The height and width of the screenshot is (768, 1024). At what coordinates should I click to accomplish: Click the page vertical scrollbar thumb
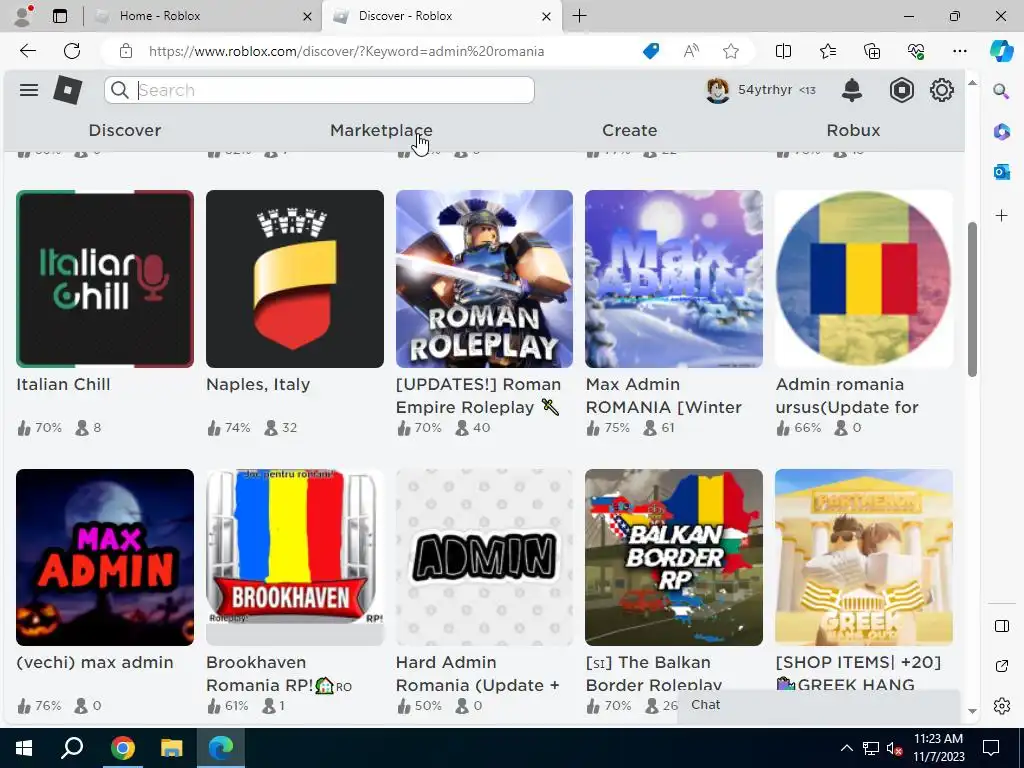pos(972,299)
